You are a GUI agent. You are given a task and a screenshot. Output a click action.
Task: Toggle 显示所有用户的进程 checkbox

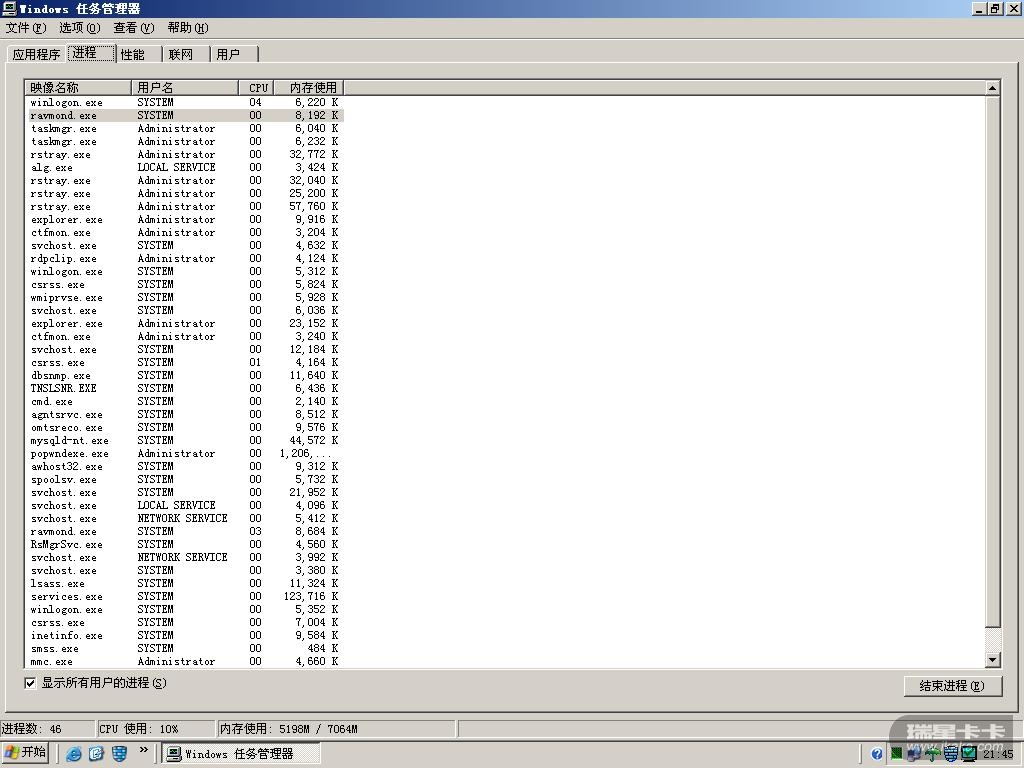pos(30,683)
